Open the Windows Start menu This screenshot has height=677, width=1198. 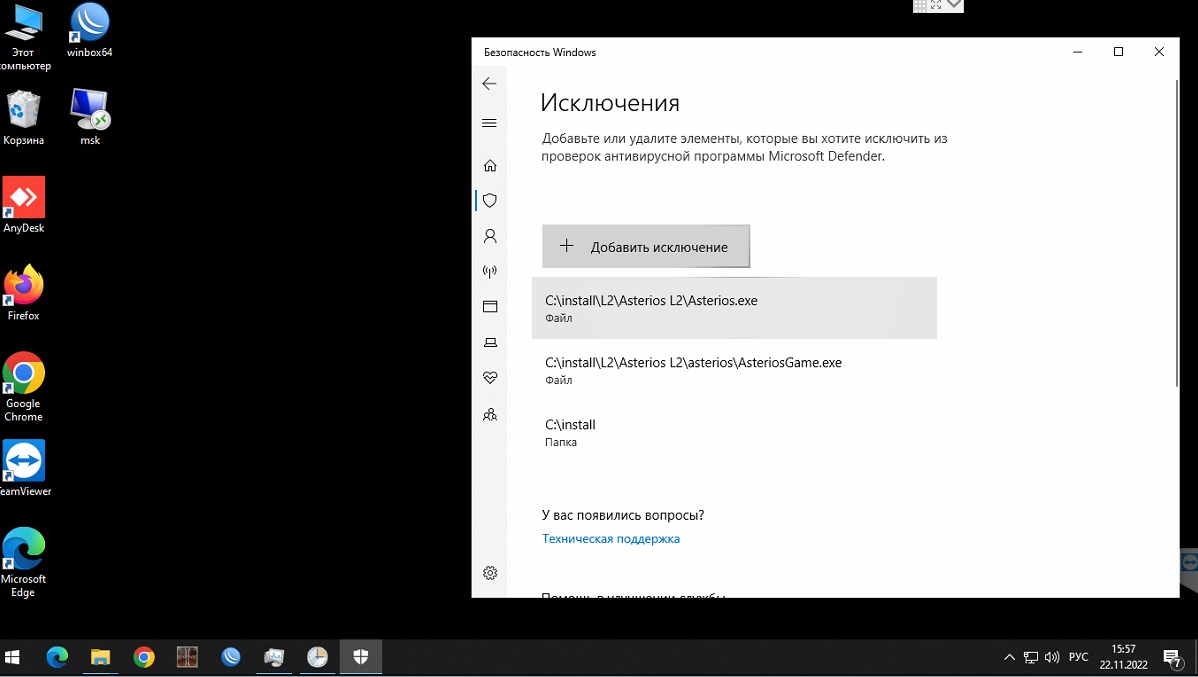tap(13, 657)
